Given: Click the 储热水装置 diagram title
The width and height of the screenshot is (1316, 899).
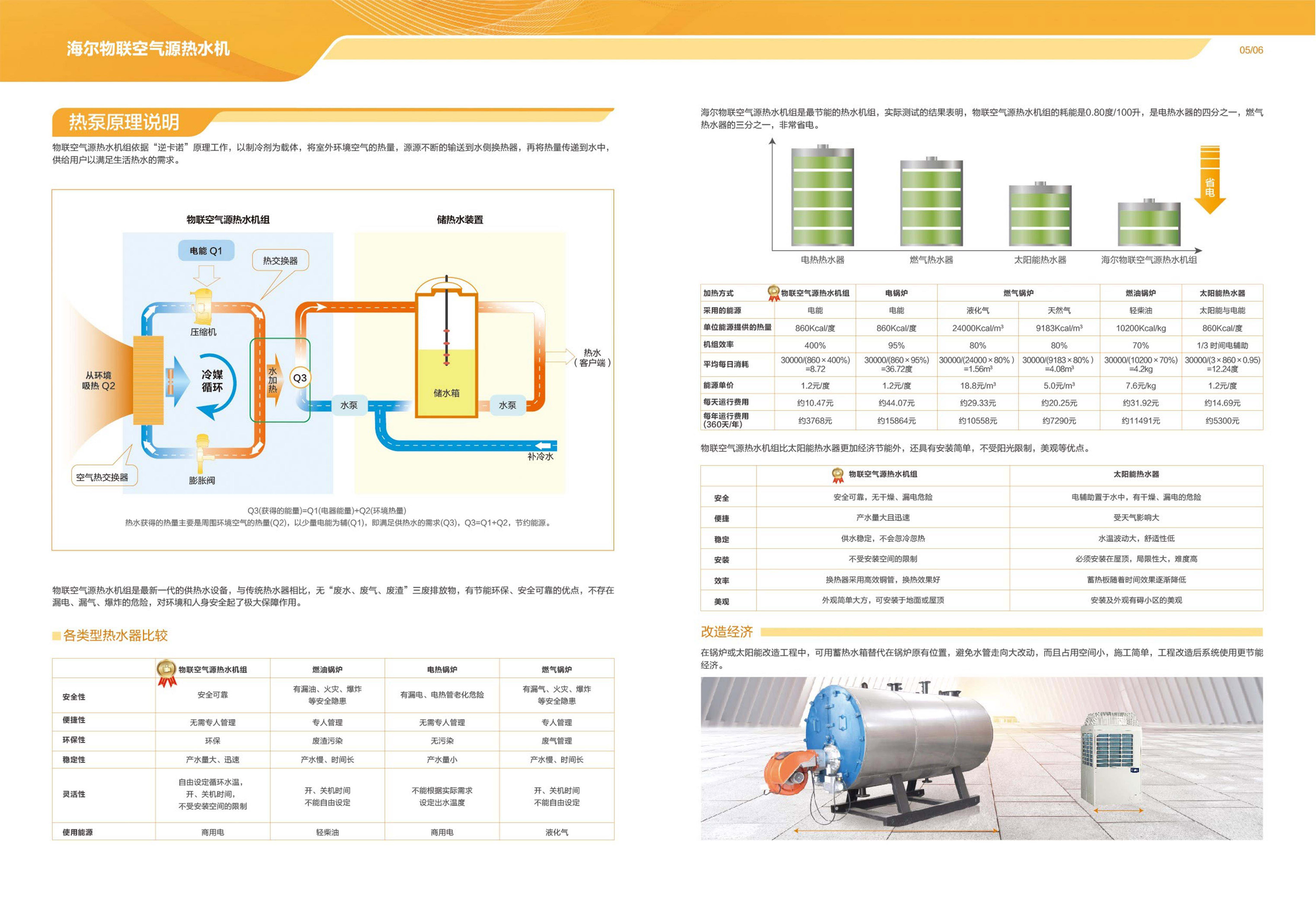Looking at the screenshot, I should click(x=460, y=219).
